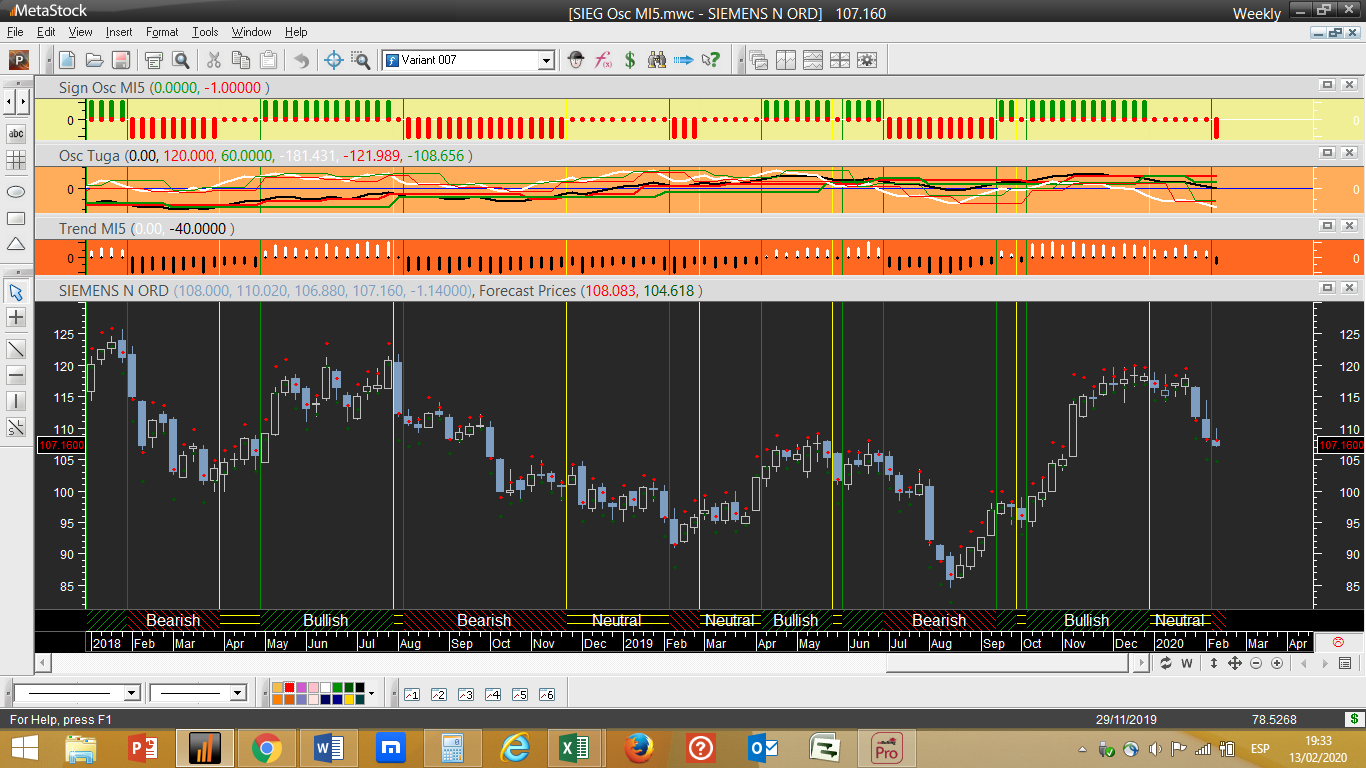
Task: Launch the System Tester dollar icon
Action: [630, 60]
